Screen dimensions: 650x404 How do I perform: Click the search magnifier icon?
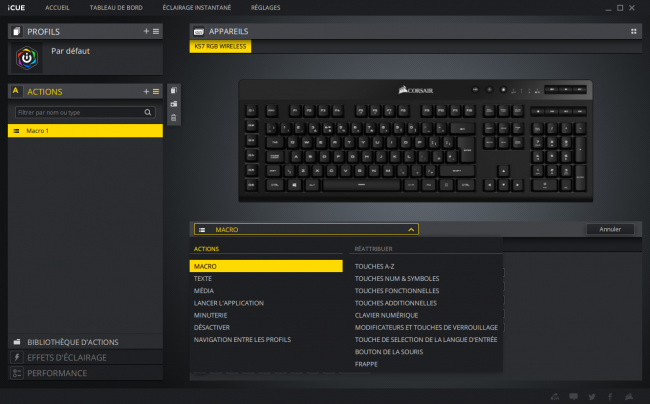(148, 112)
